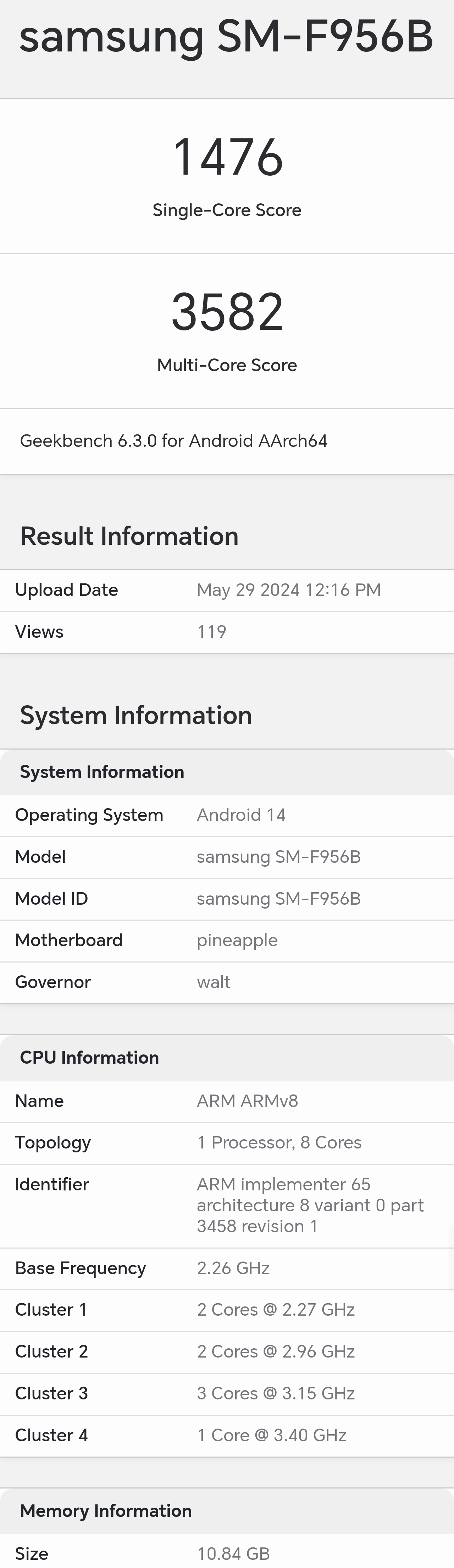Click the CPU Information table header
The height and width of the screenshot is (1568, 454).
pyautogui.click(x=89, y=1057)
